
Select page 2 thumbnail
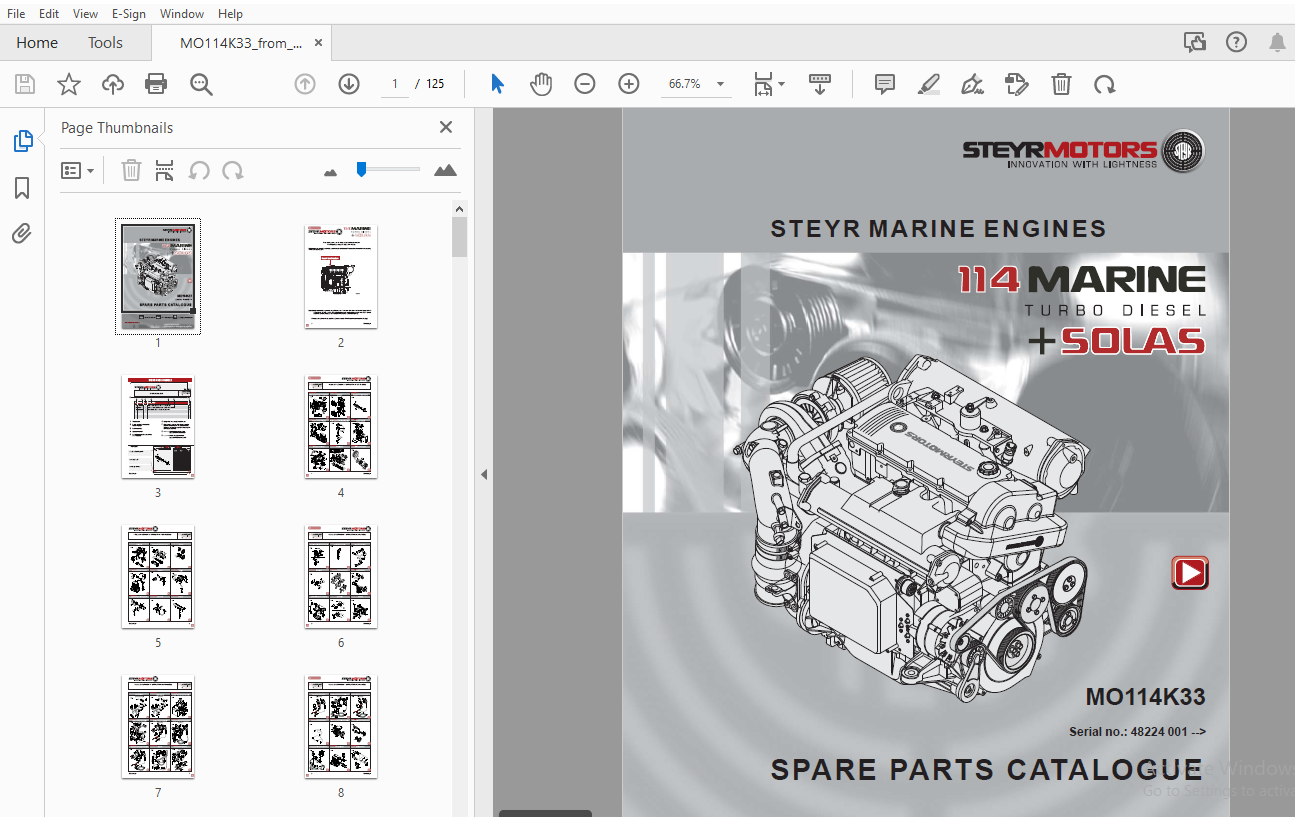coord(341,276)
